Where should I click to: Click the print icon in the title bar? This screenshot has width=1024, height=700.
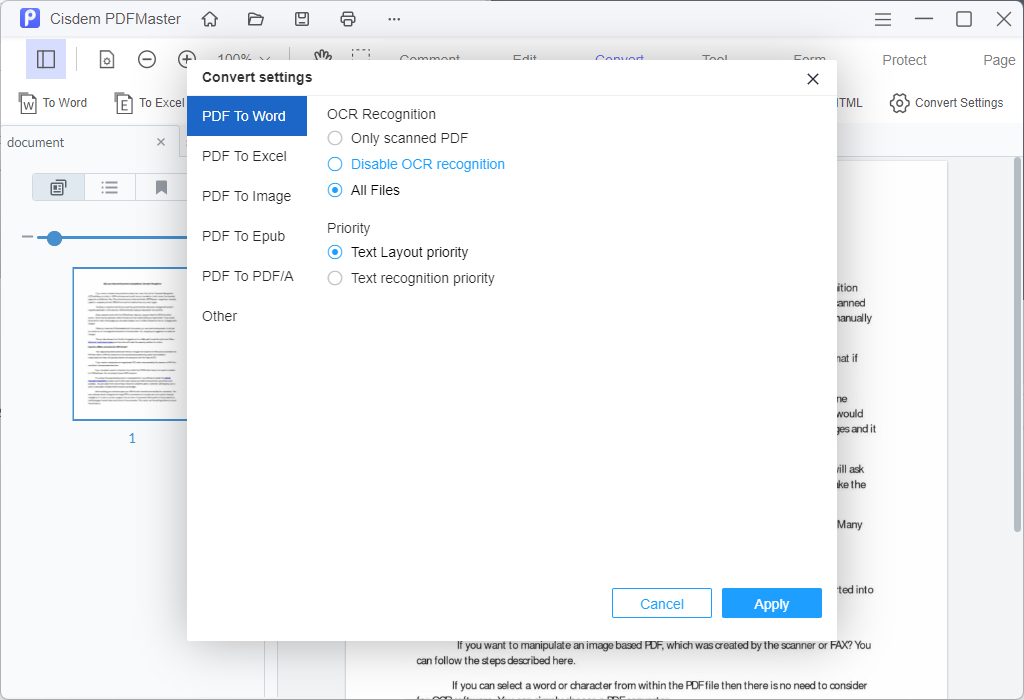tap(347, 18)
